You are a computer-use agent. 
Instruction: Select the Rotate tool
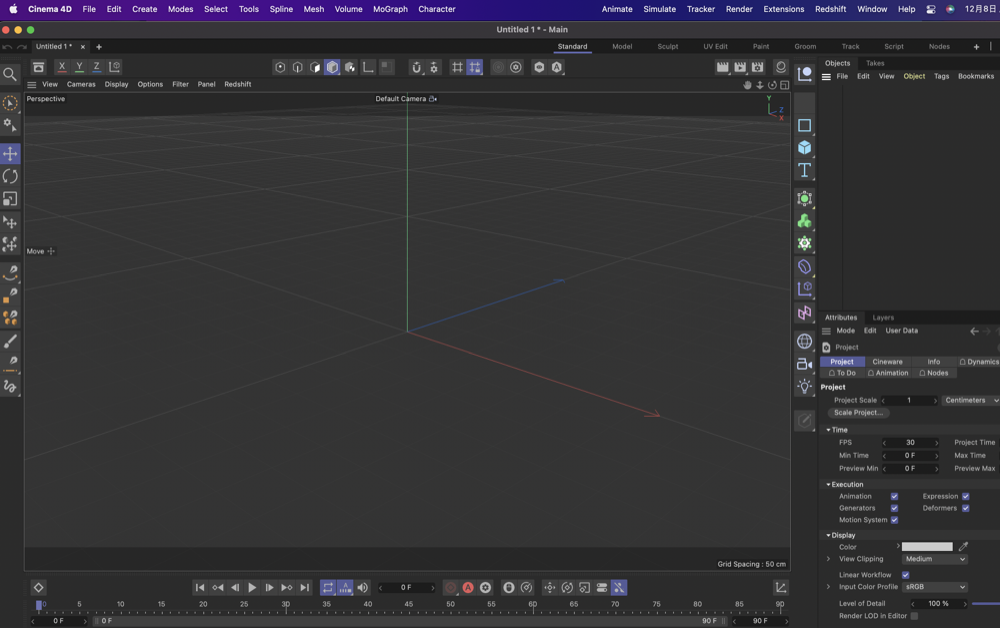coord(10,176)
